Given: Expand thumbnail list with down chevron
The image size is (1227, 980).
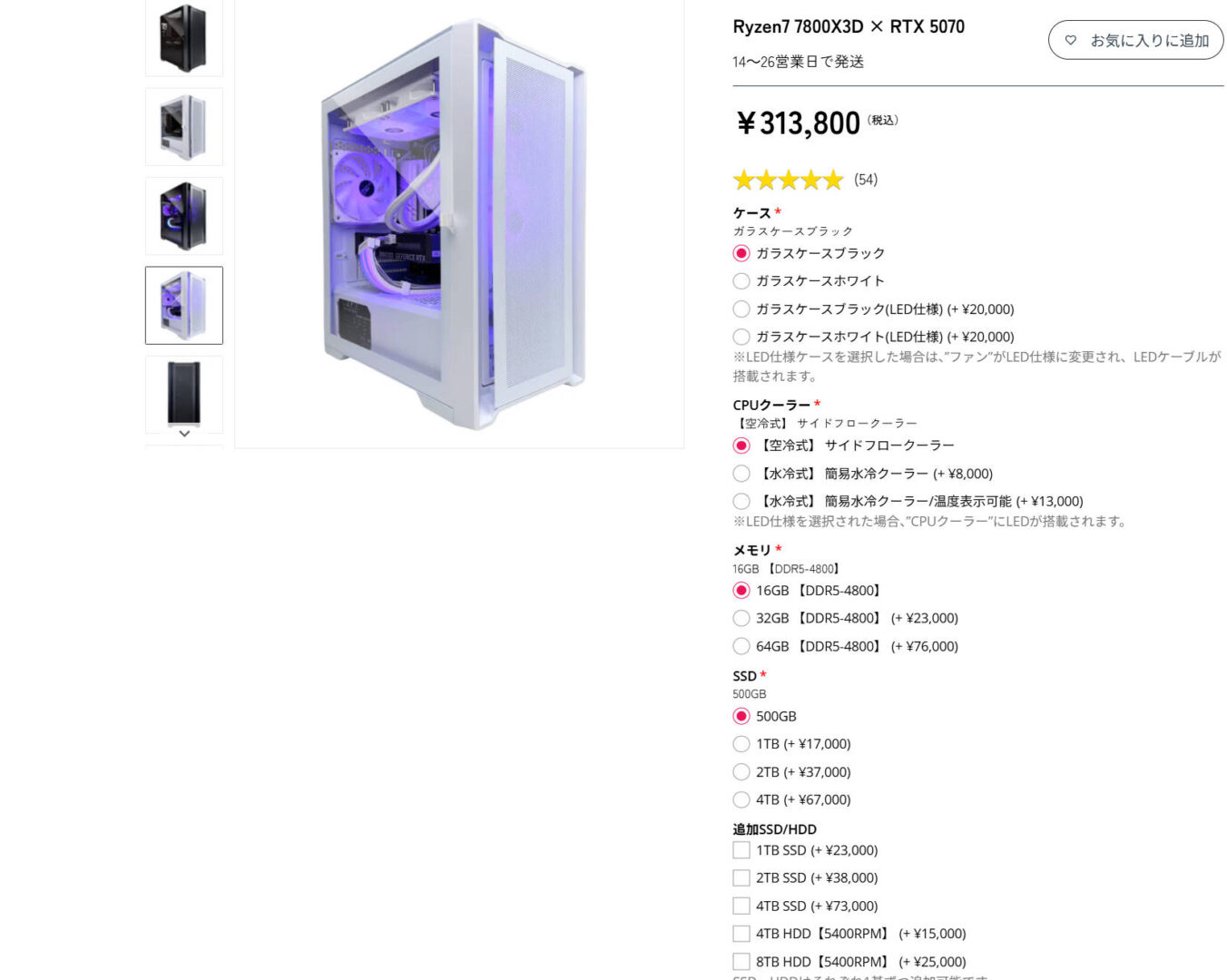Looking at the screenshot, I should (x=184, y=435).
